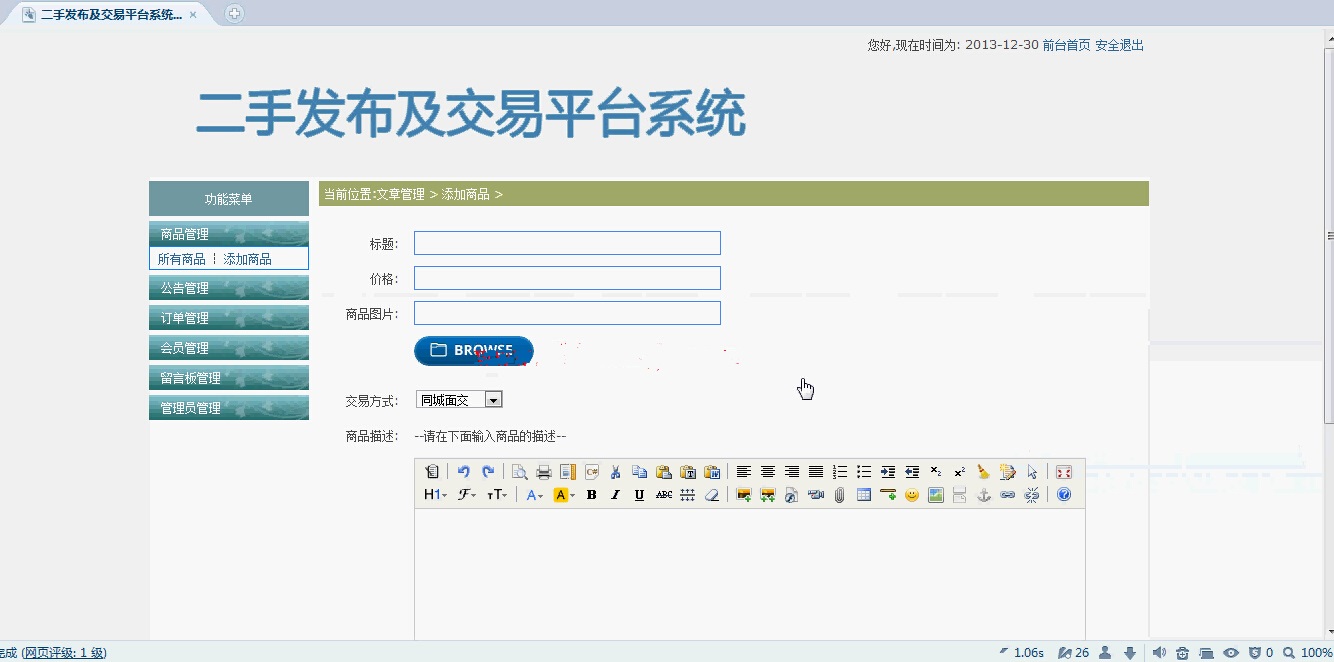Copy the selected editor text
This screenshot has width=1334, height=662.
click(x=640, y=472)
